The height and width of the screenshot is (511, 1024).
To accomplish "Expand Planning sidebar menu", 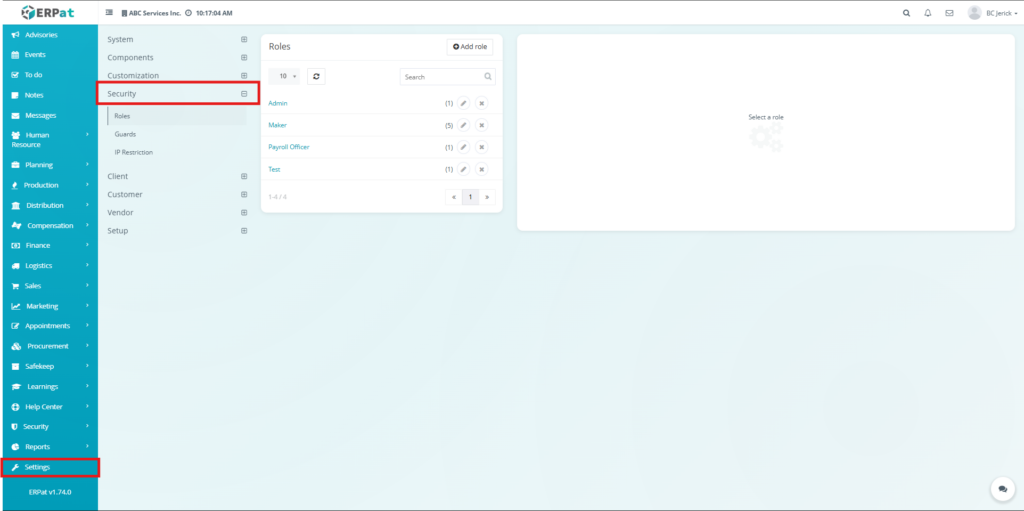I will (49, 165).
